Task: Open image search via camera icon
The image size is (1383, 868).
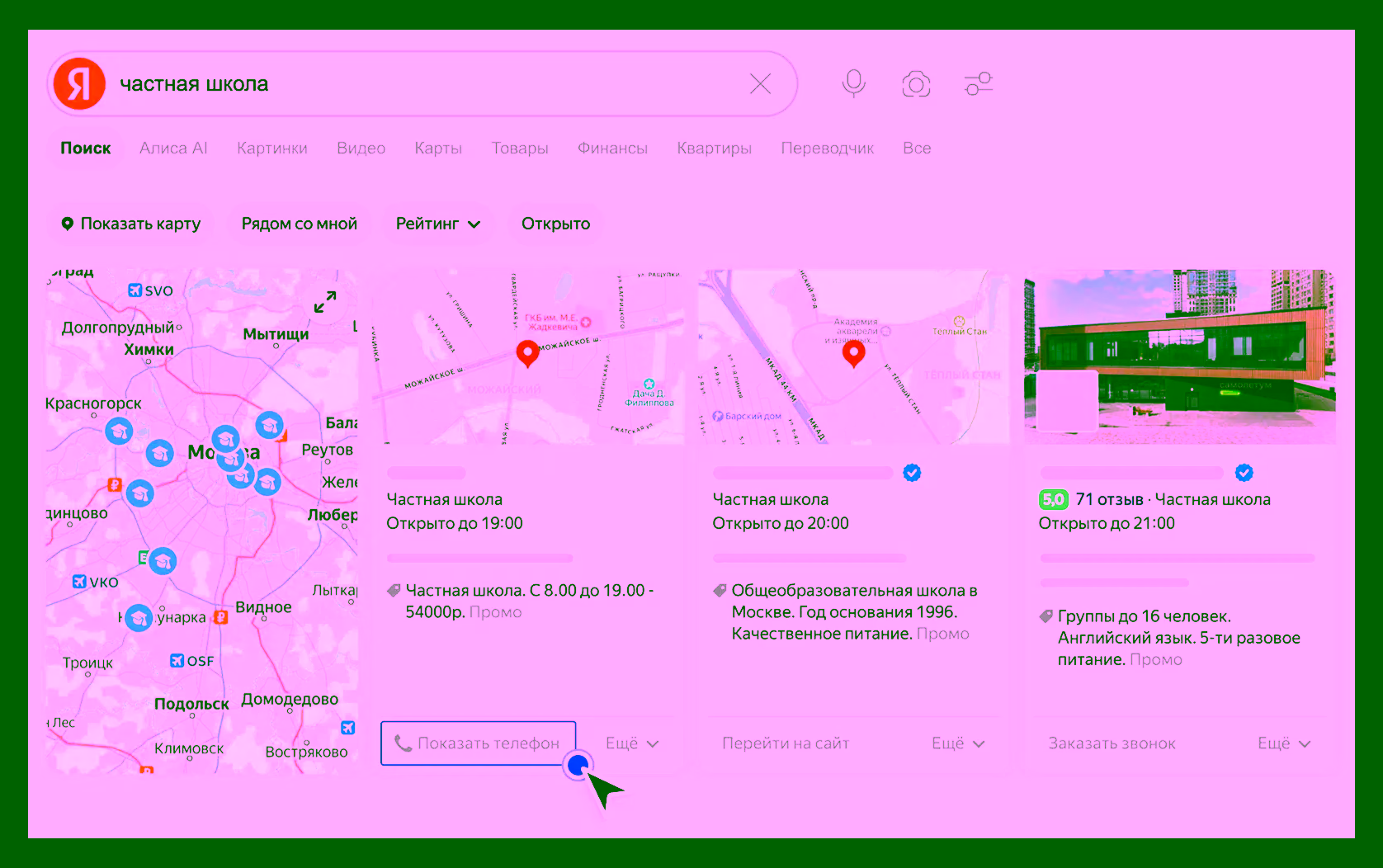Action: coord(916,83)
